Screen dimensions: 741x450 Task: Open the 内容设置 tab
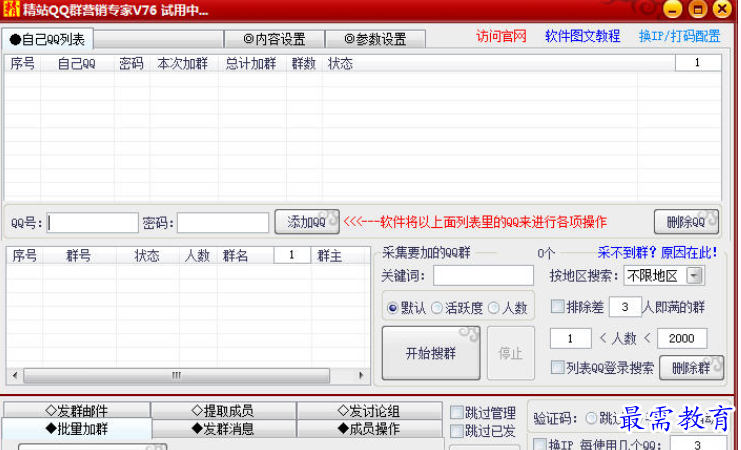(x=274, y=39)
